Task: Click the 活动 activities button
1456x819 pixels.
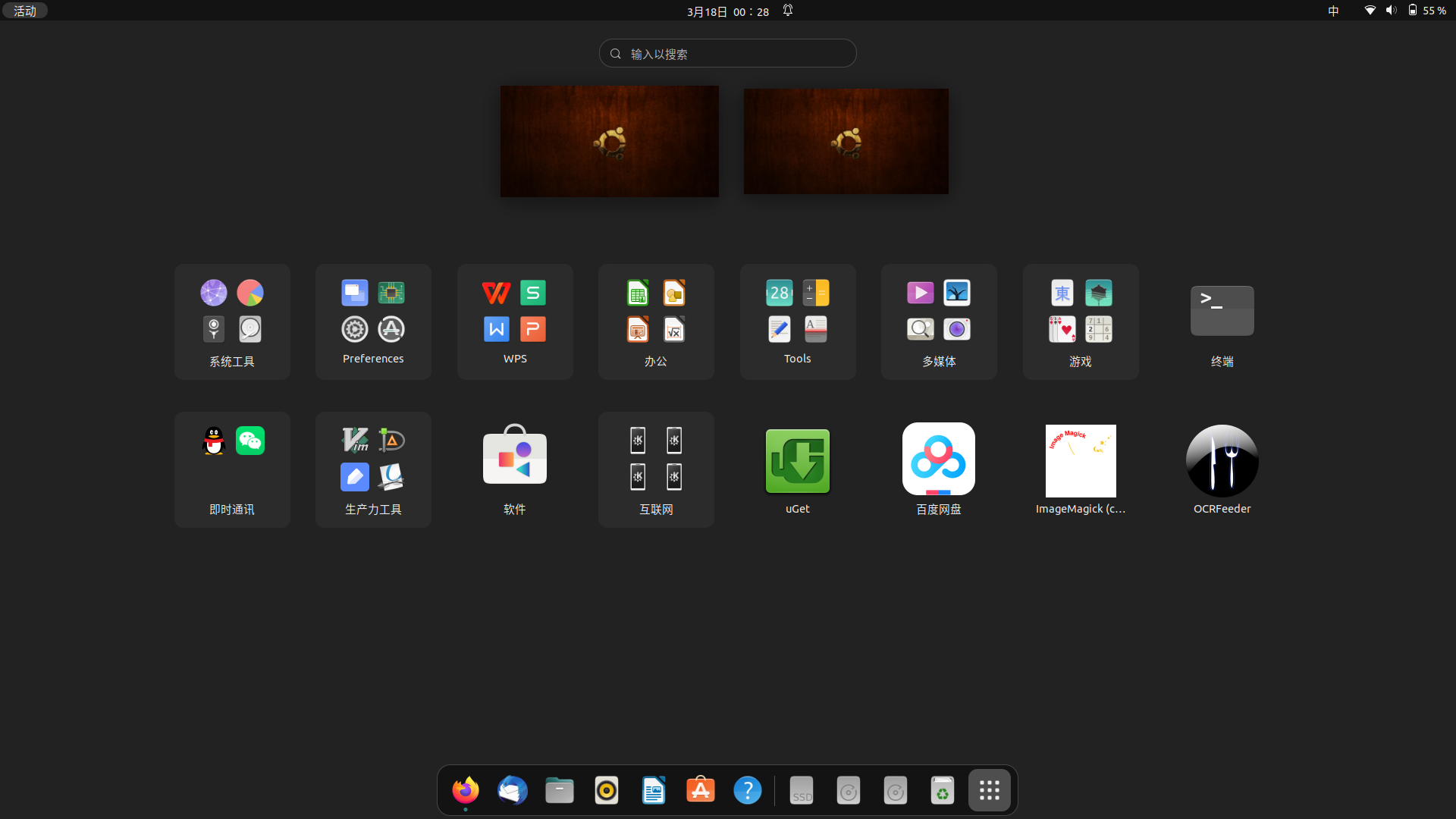Action: point(25,11)
